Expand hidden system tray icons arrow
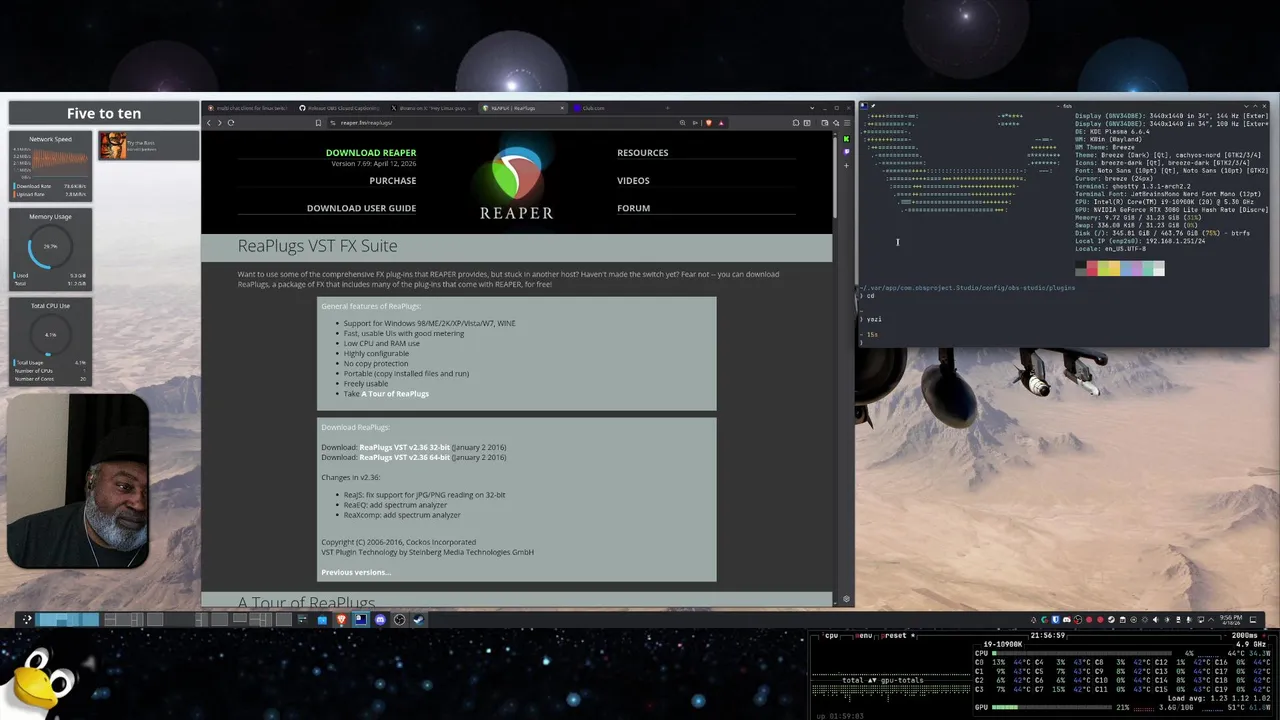1280x720 pixels. [1211, 619]
